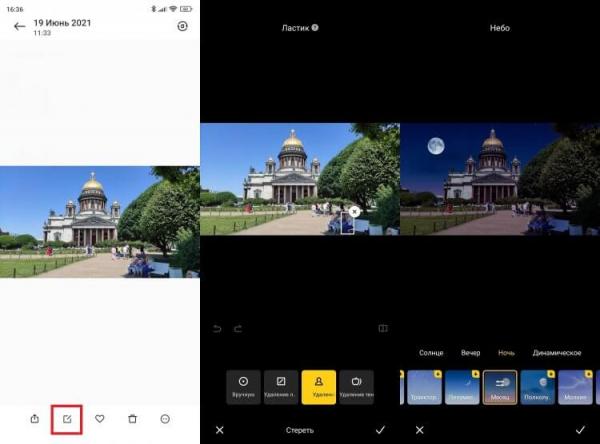Select the shadow removal eraser mode
The height and width of the screenshot is (444, 600).
357,387
